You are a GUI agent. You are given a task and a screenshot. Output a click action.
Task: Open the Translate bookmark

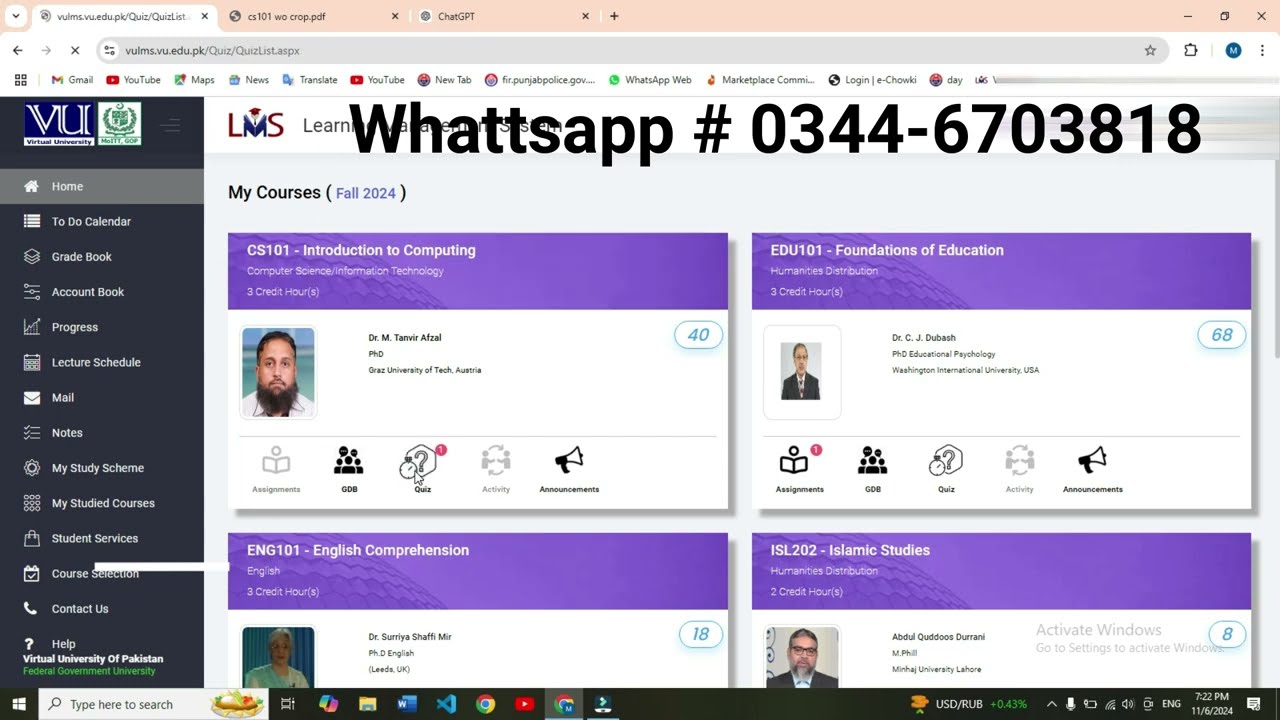coord(310,80)
